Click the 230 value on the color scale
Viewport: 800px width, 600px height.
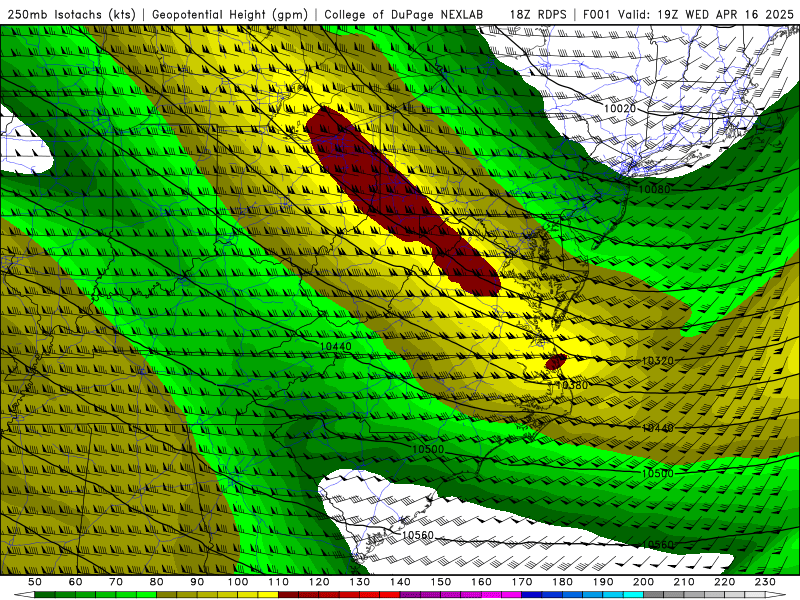coord(765,582)
